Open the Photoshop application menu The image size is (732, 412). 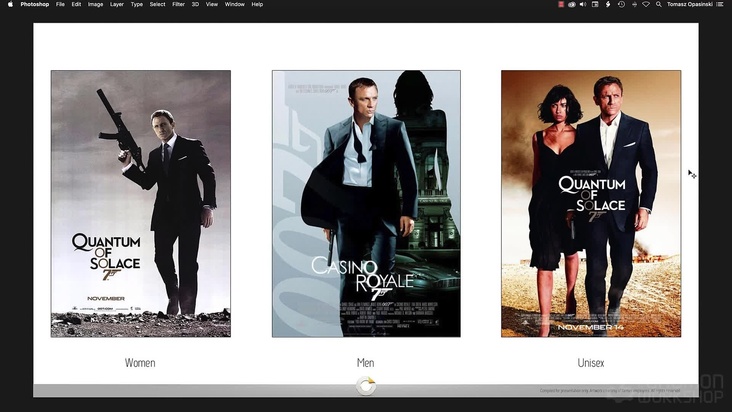(35, 4)
